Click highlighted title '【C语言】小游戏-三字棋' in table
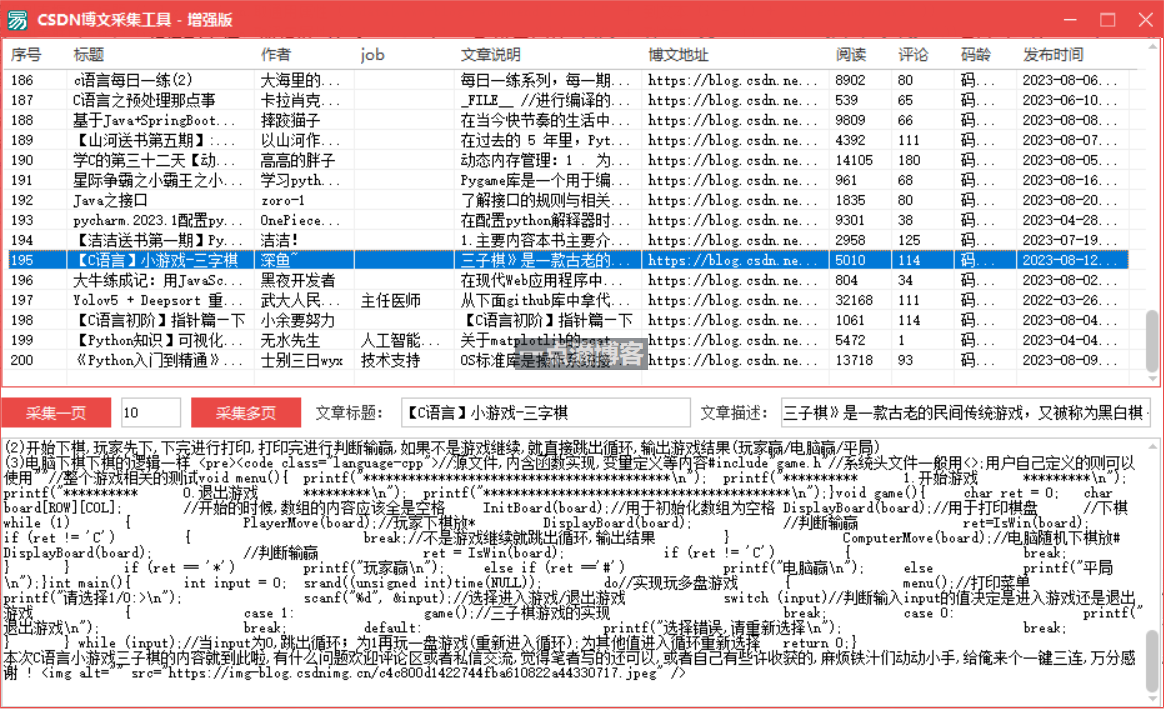1164x709 pixels. click(x=155, y=261)
